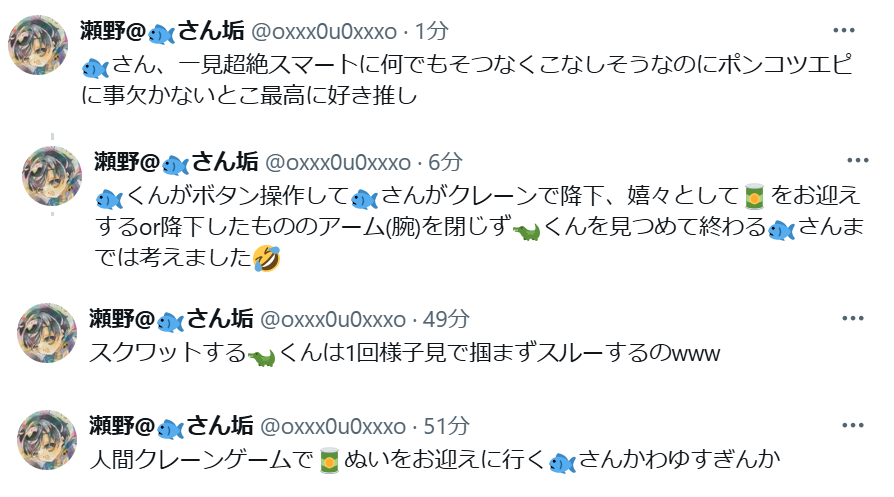Open the @oxxx0u0xxxo handle on the 49分 tweet
This screenshot has width=894, height=497.
333,320
